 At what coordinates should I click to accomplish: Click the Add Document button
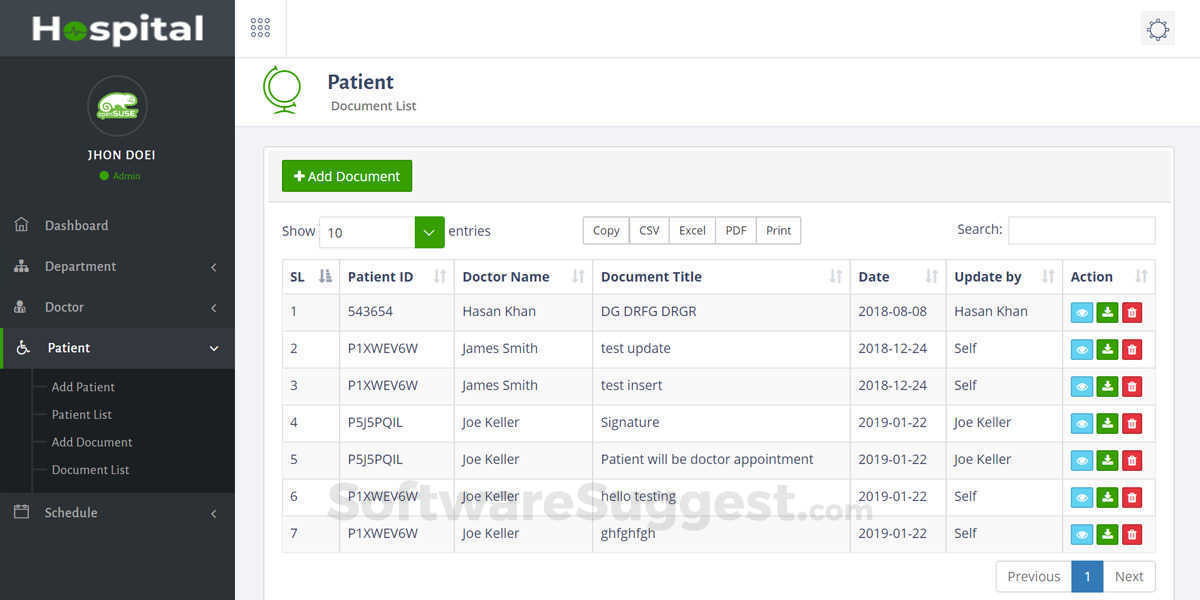click(347, 176)
